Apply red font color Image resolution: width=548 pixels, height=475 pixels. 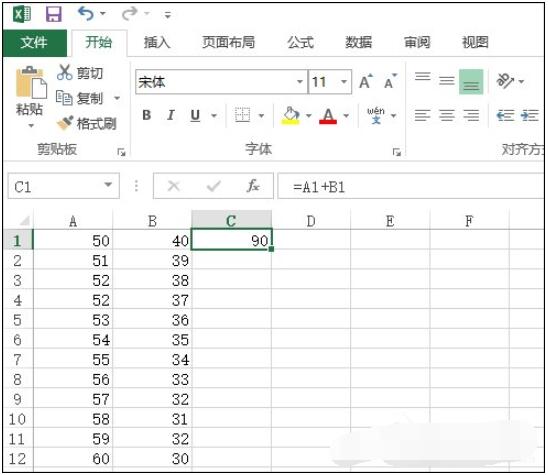(x=328, y=115)
